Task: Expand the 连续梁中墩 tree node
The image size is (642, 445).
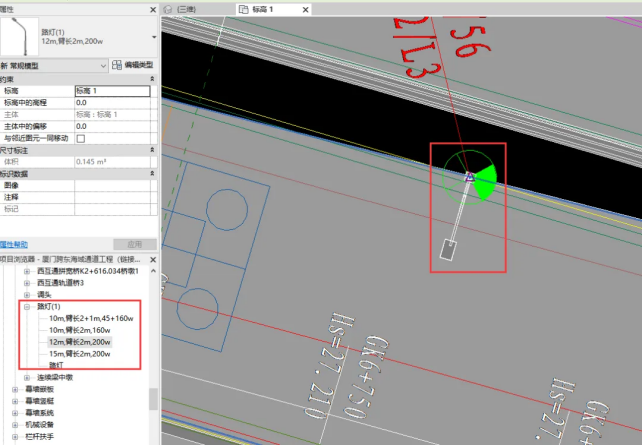Action: coord(27,378)
